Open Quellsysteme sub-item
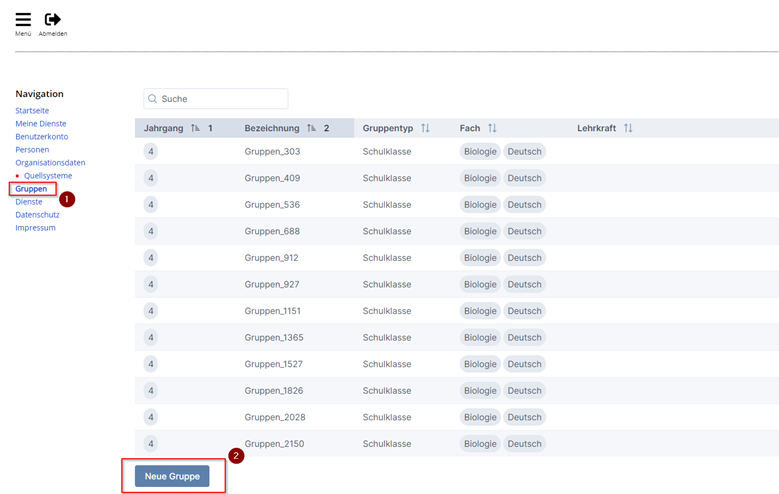The height and width of the screenshot is (494, 779). pyautogui.click(x=48, y=175)
